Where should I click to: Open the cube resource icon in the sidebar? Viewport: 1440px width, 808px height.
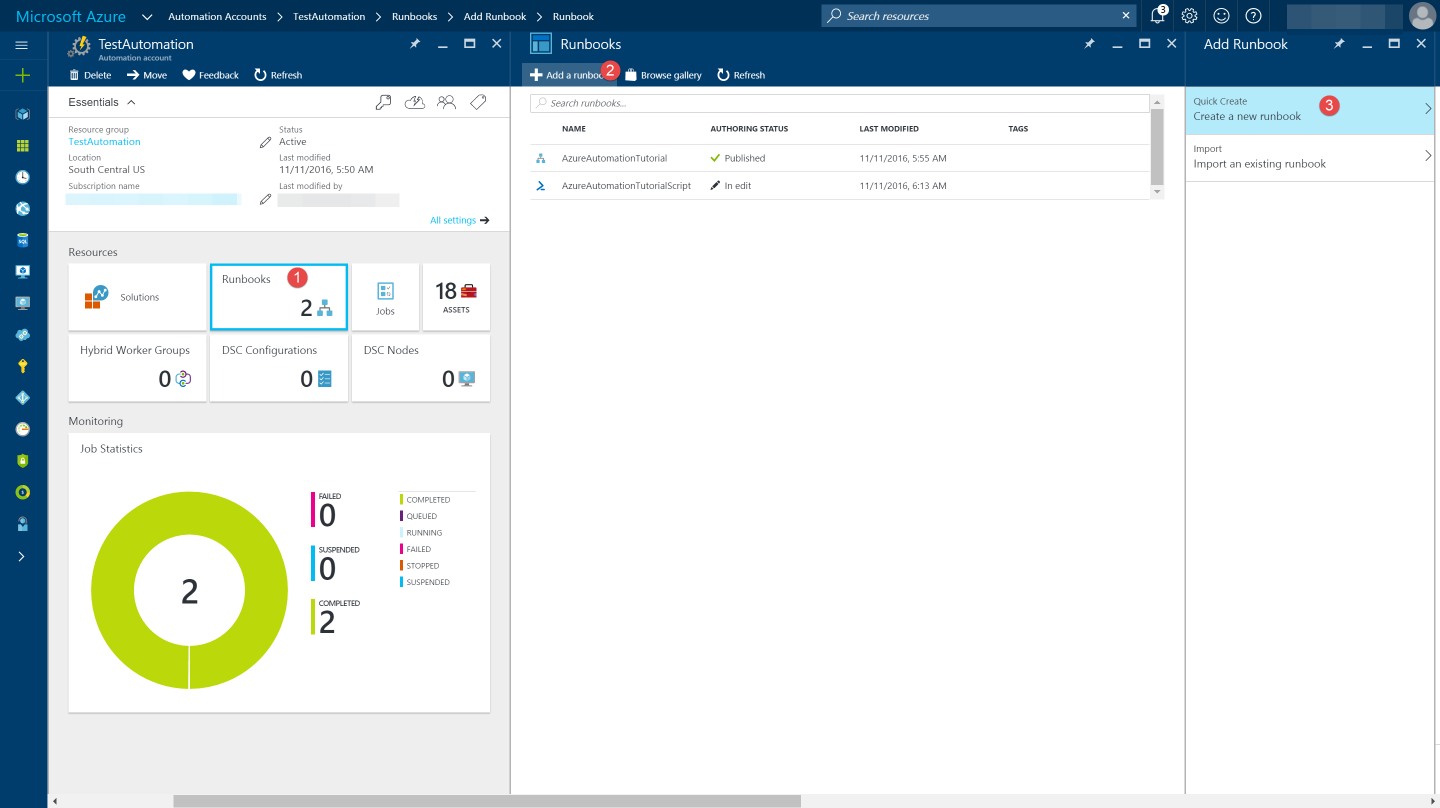point(22,114)
